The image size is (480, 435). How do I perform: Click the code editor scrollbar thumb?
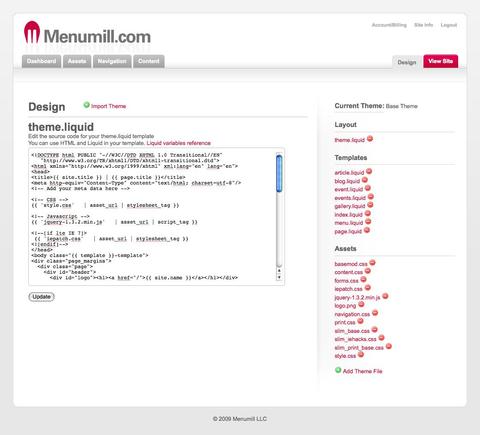[279, 173]
